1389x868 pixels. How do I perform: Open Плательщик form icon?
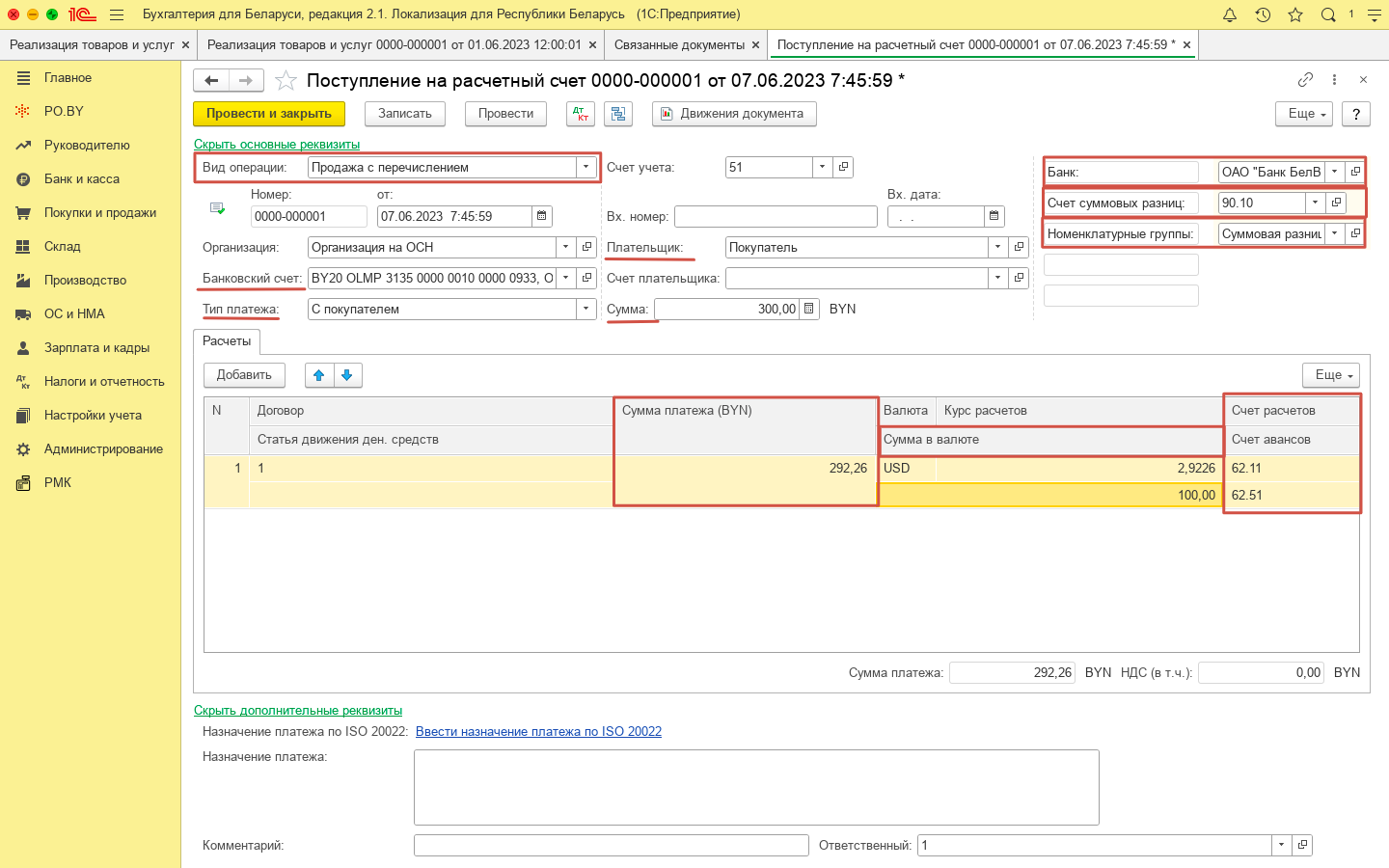[1019, 247]
